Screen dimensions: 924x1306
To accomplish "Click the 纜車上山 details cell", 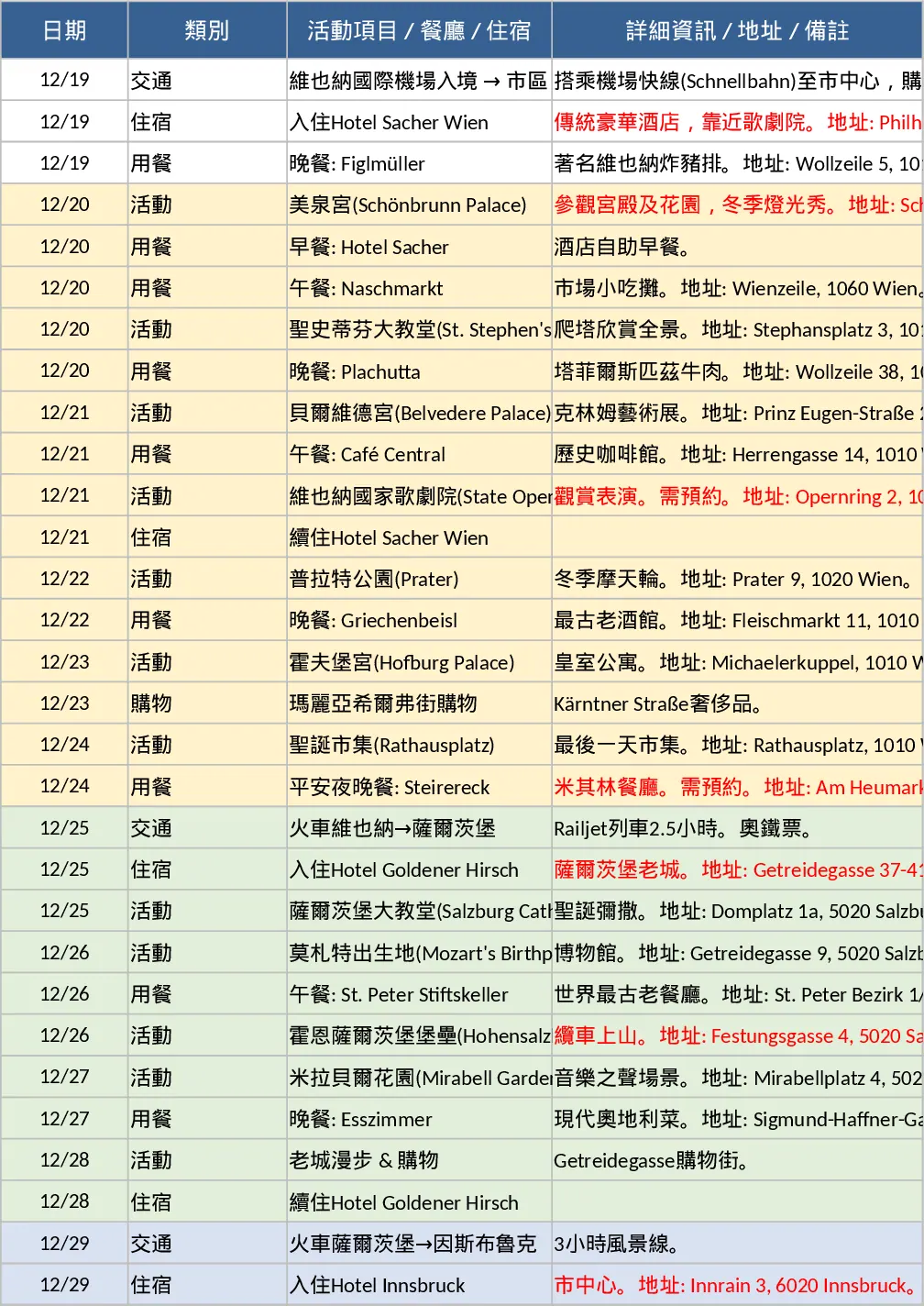I will pos(738,1035).
